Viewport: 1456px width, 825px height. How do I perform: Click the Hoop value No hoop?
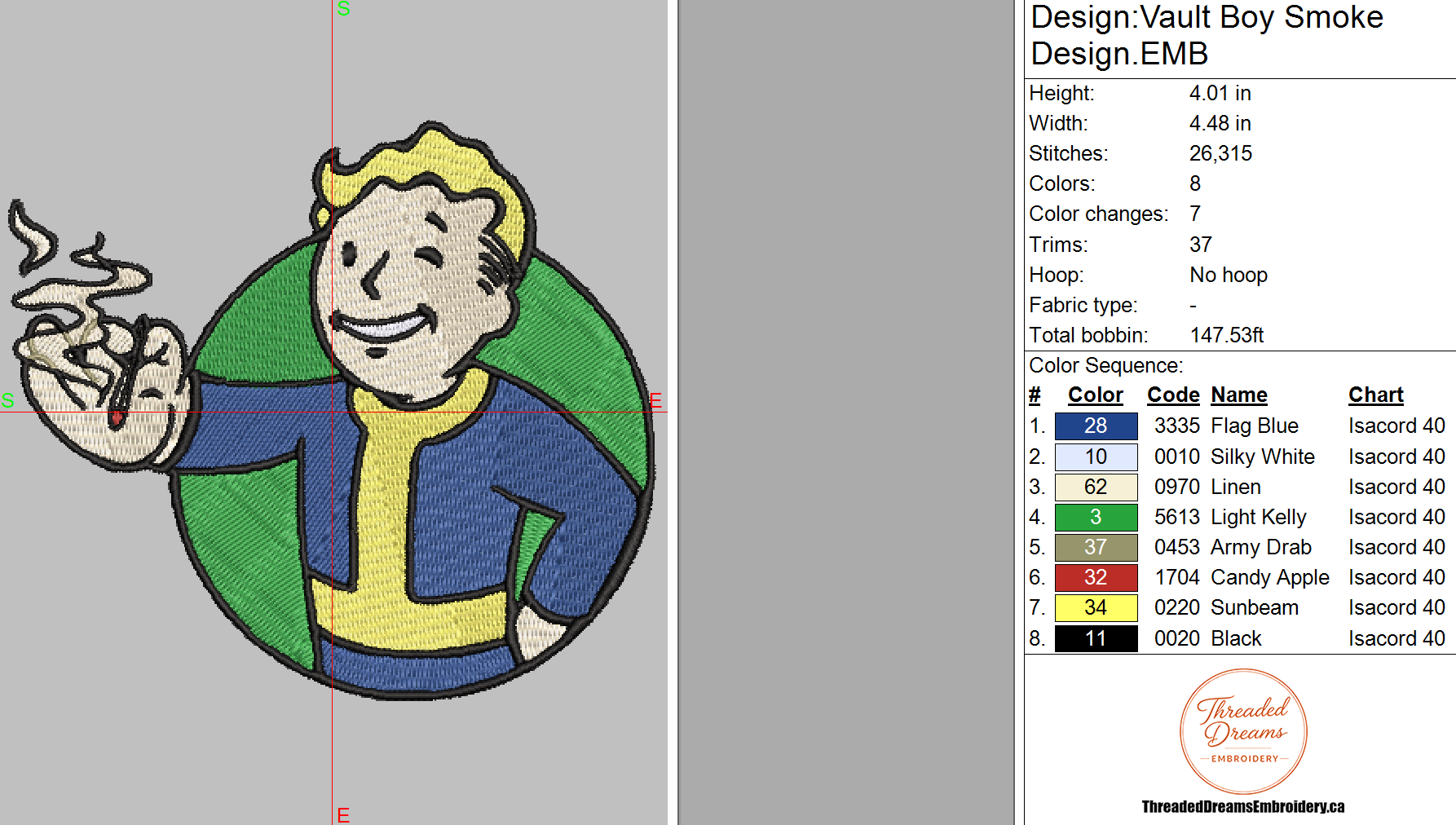coord(1229,275)
